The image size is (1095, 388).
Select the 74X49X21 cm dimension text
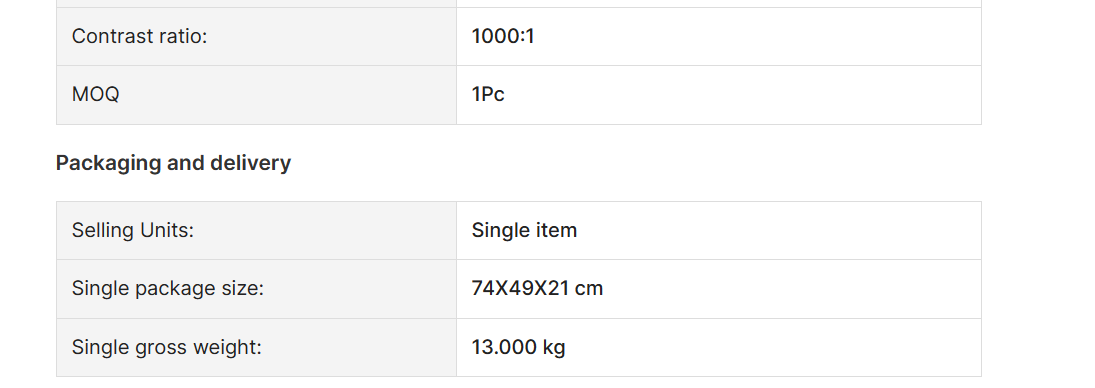(537, 288)
